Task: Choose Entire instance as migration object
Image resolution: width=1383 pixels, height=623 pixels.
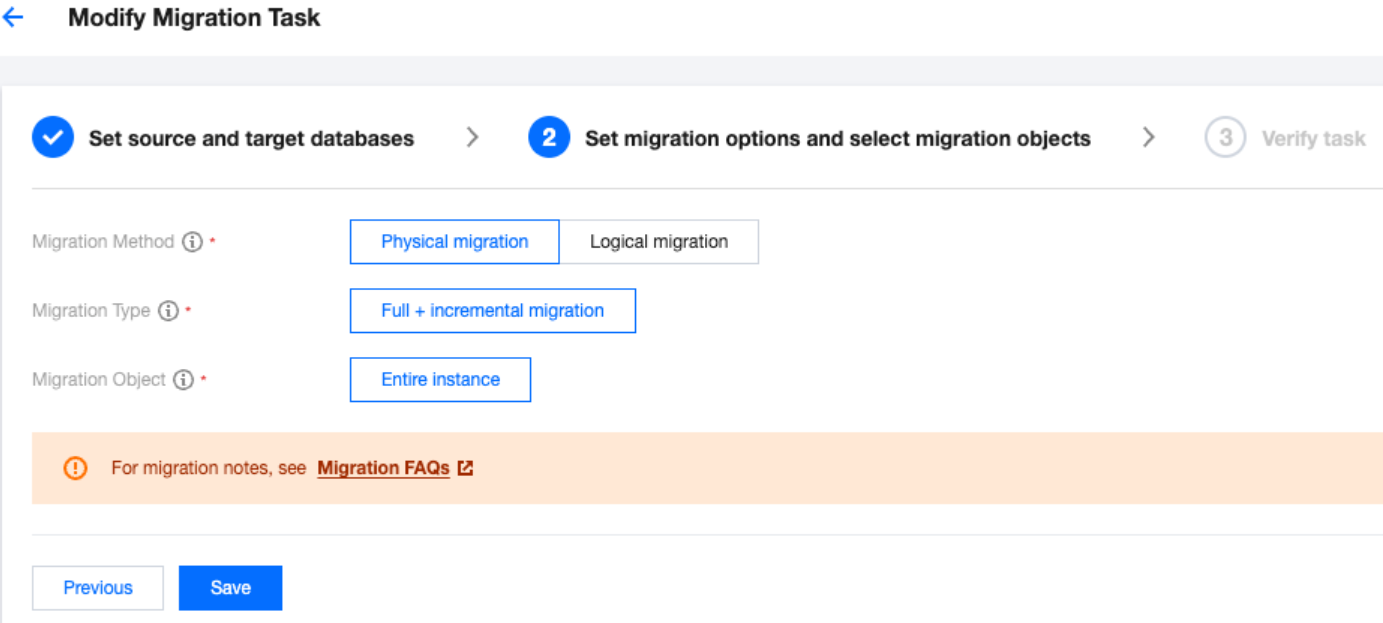Action: click(x=440, y=380)
